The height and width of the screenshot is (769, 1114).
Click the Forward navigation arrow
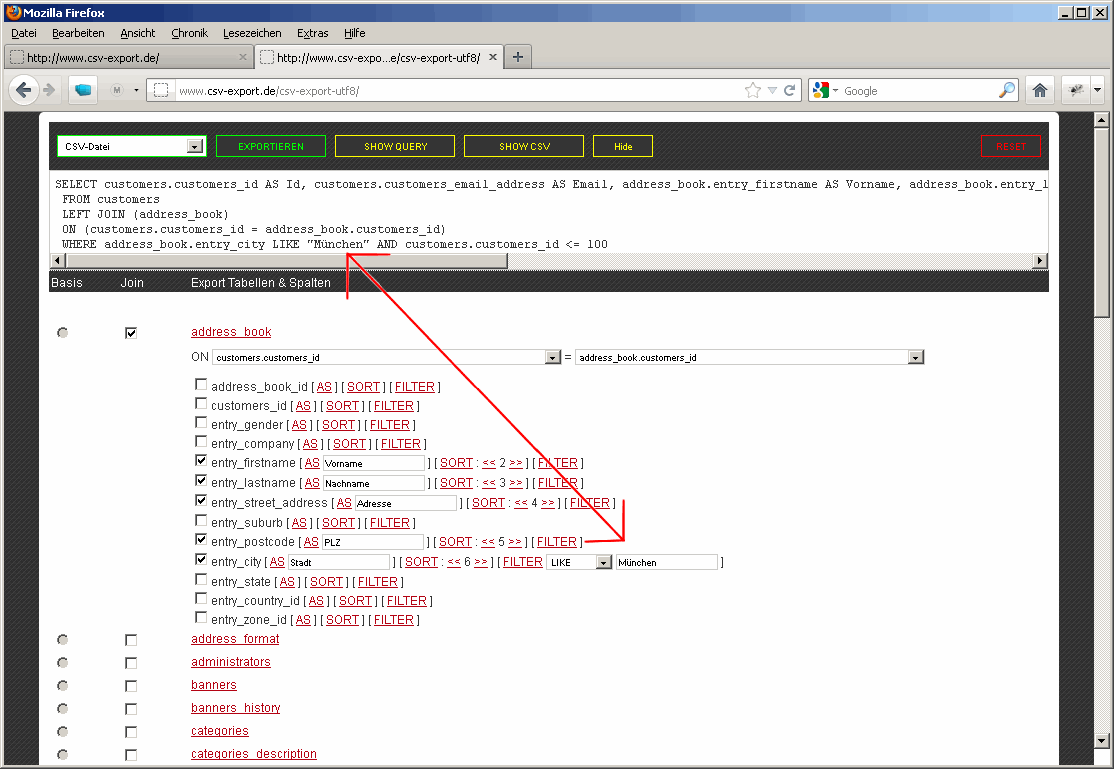point(49,90)
